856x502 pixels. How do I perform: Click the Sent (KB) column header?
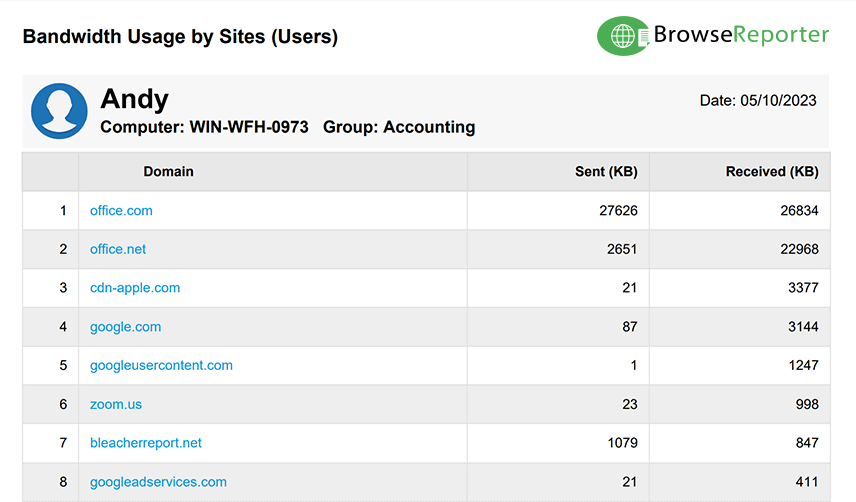[606, 172]
